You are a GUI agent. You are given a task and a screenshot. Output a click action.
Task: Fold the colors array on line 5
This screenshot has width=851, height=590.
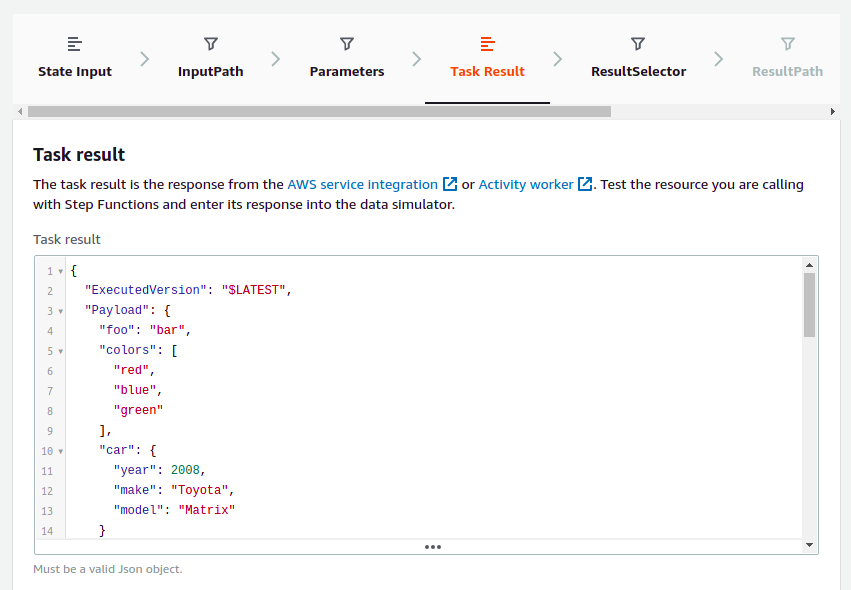pos(60,351)
